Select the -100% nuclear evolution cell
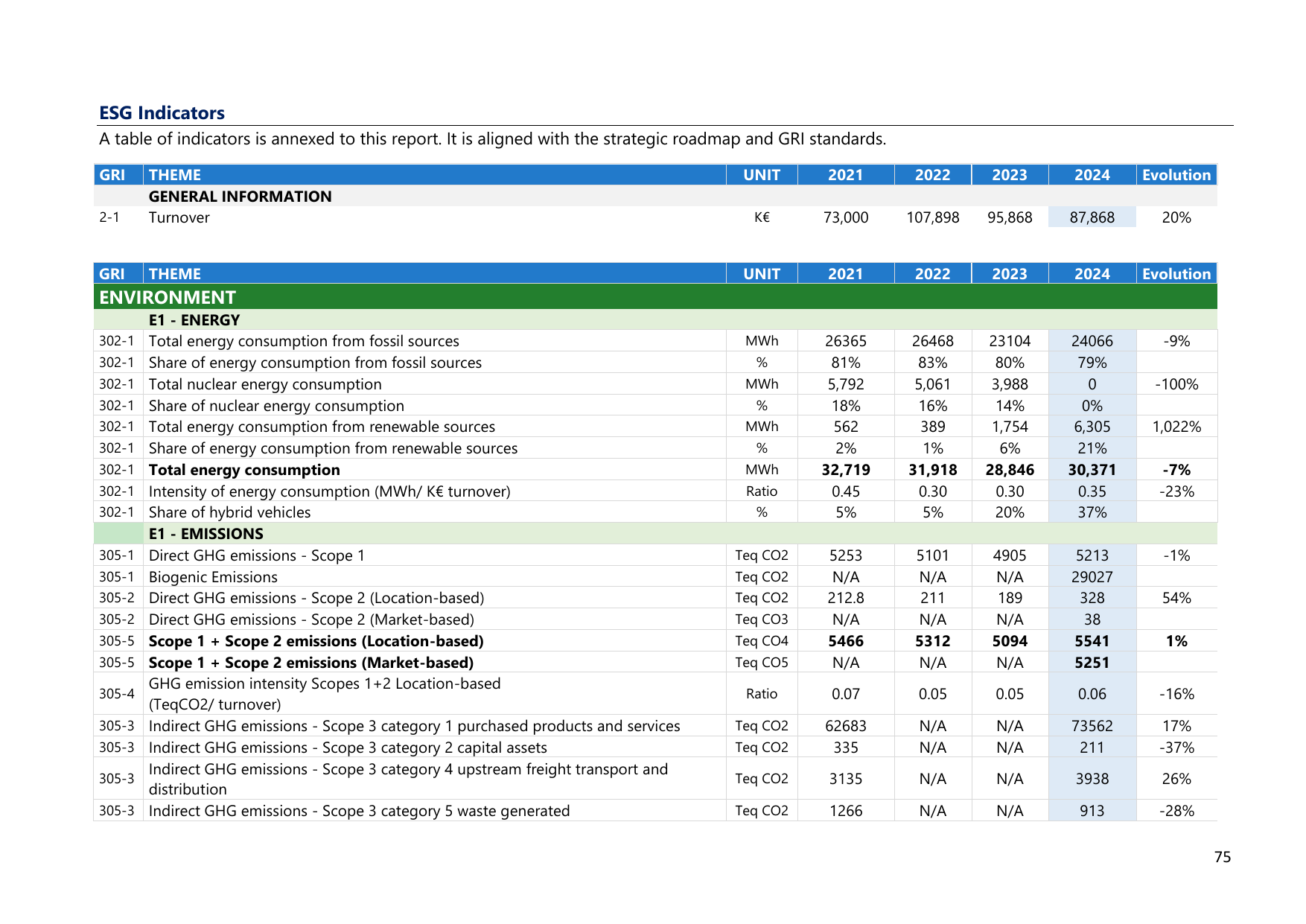The width and height of the screenshot is (1306, 924). point(1176,384)
